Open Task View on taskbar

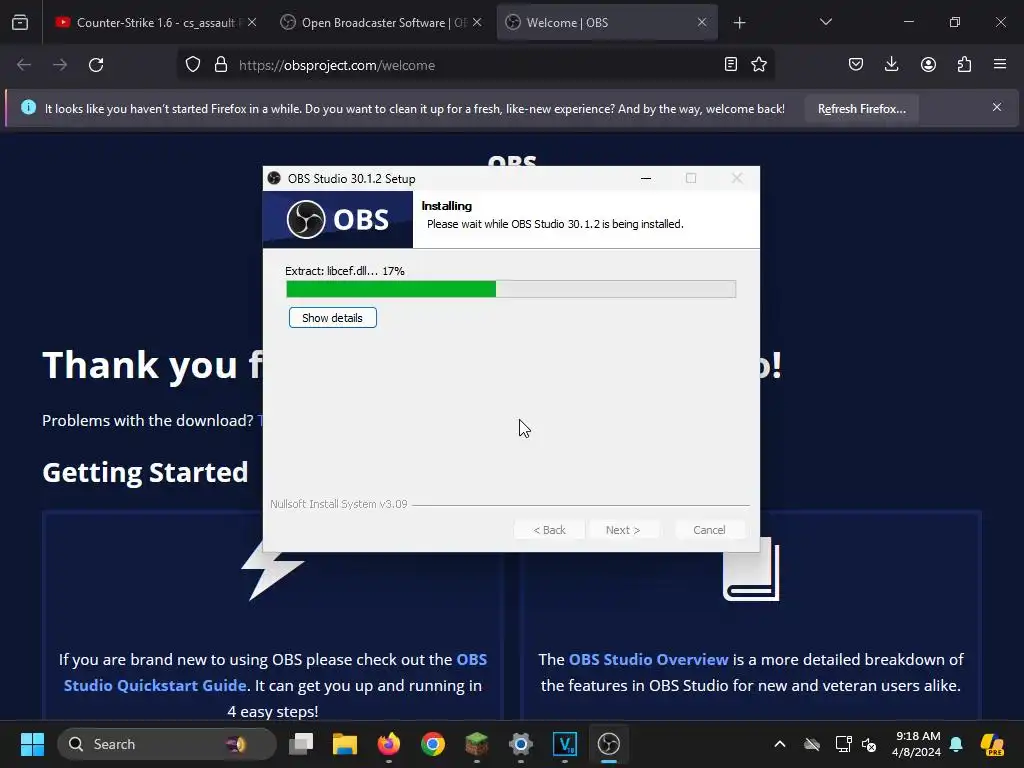(x=301, y=744)
